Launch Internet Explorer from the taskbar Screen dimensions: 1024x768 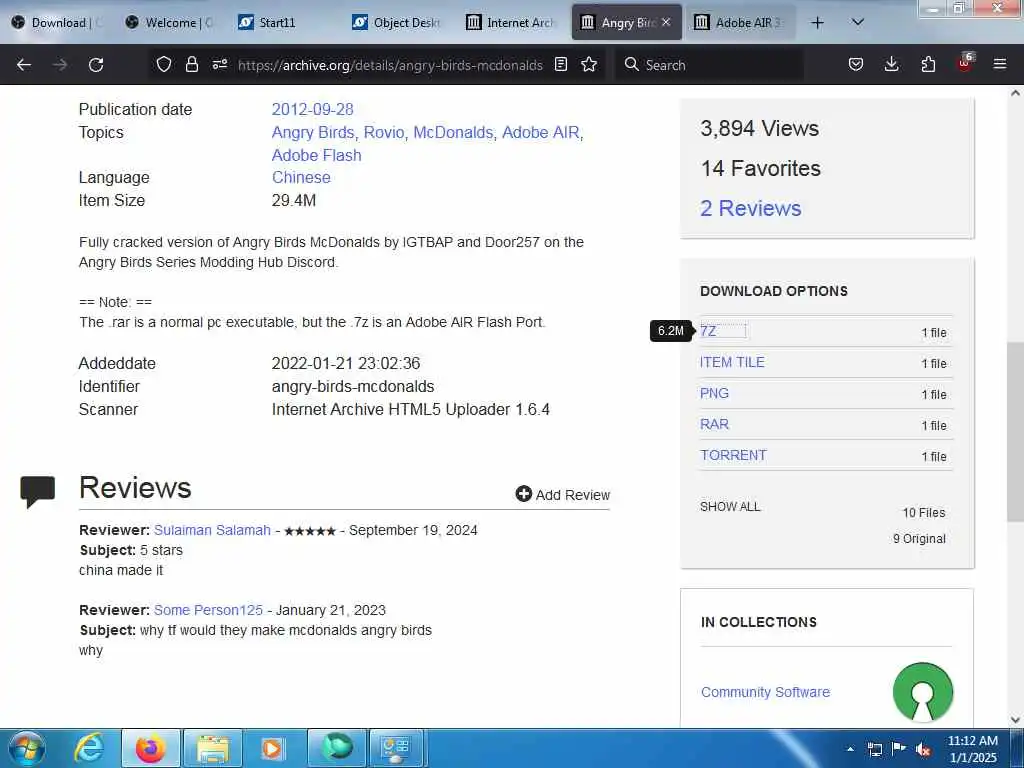(89, 748)
